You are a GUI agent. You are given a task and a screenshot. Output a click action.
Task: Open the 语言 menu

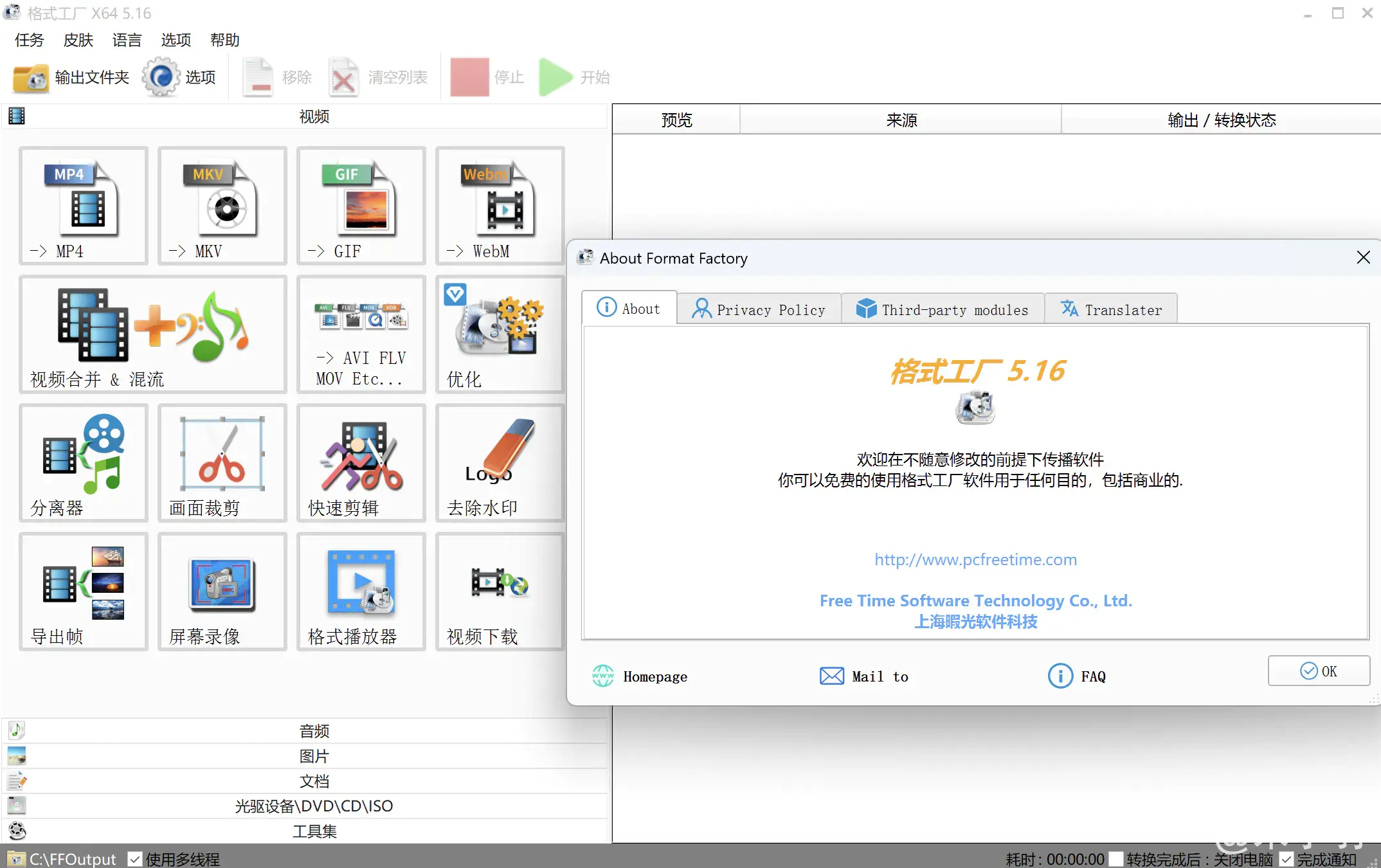[127, 41]
